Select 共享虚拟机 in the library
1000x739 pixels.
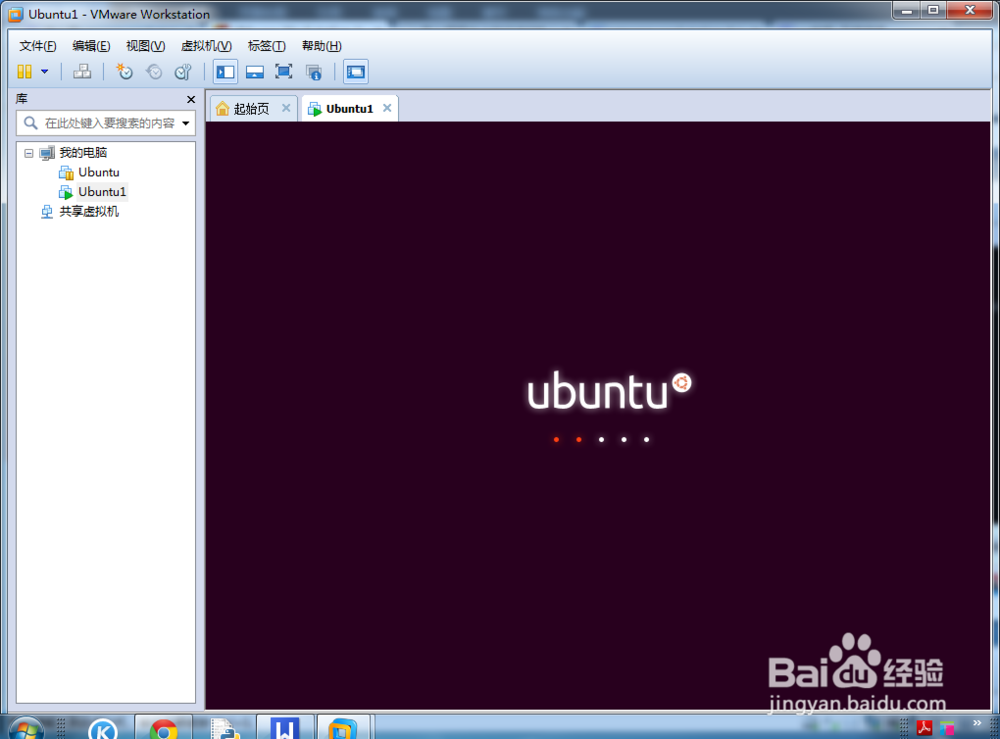click(x=89, y=212)
